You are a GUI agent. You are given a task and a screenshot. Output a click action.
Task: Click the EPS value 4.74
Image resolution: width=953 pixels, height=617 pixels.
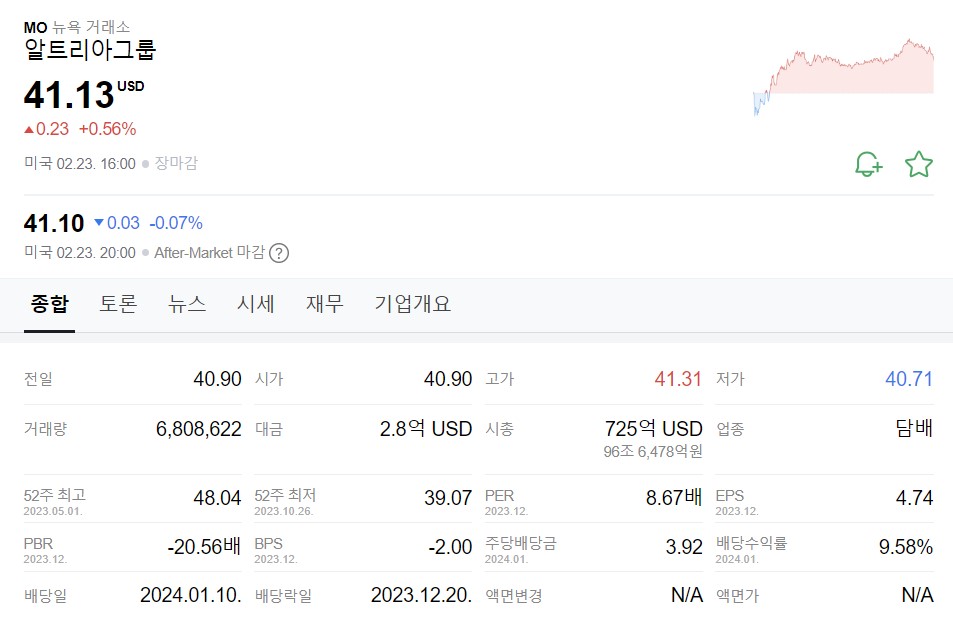(x=914, y=498)
